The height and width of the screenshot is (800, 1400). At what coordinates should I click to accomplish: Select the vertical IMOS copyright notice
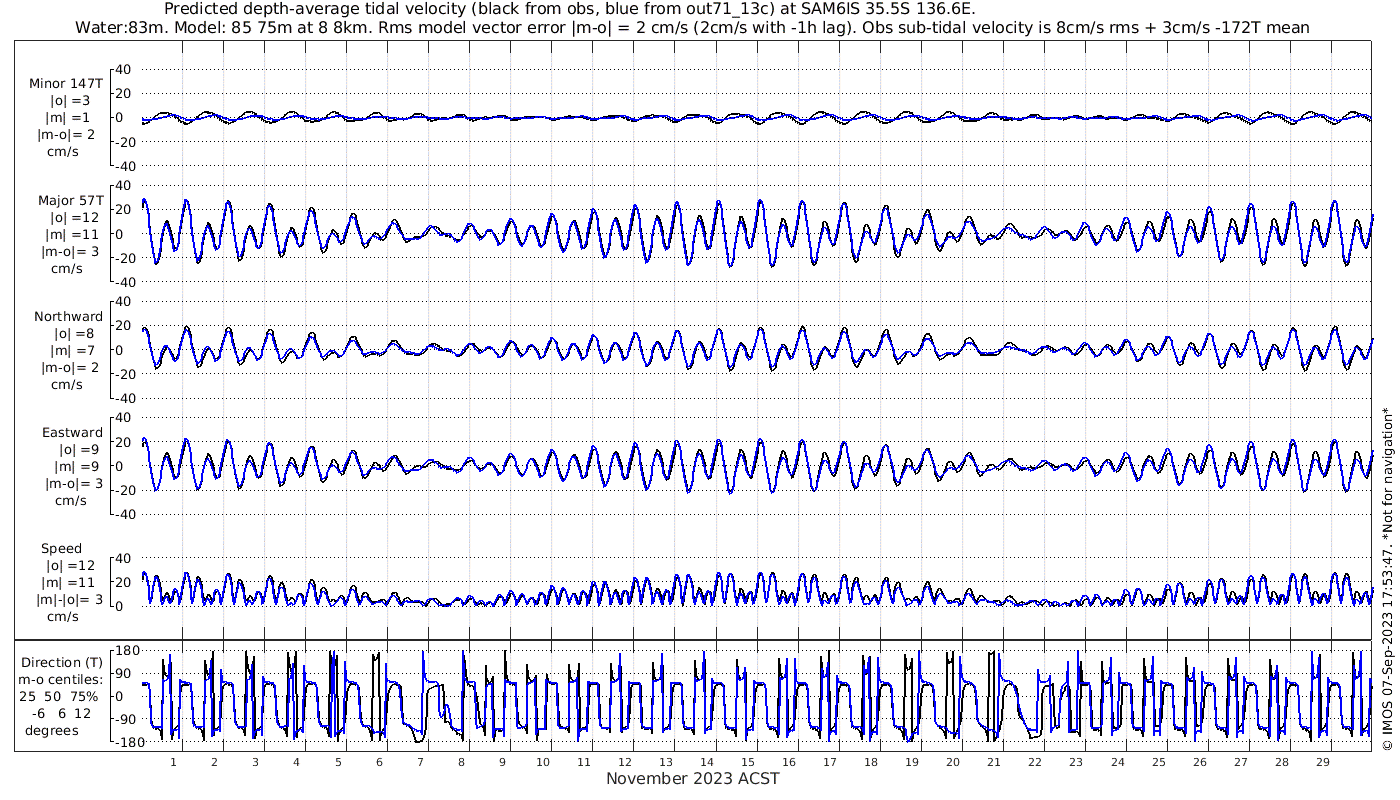(x=1387, y=580)
